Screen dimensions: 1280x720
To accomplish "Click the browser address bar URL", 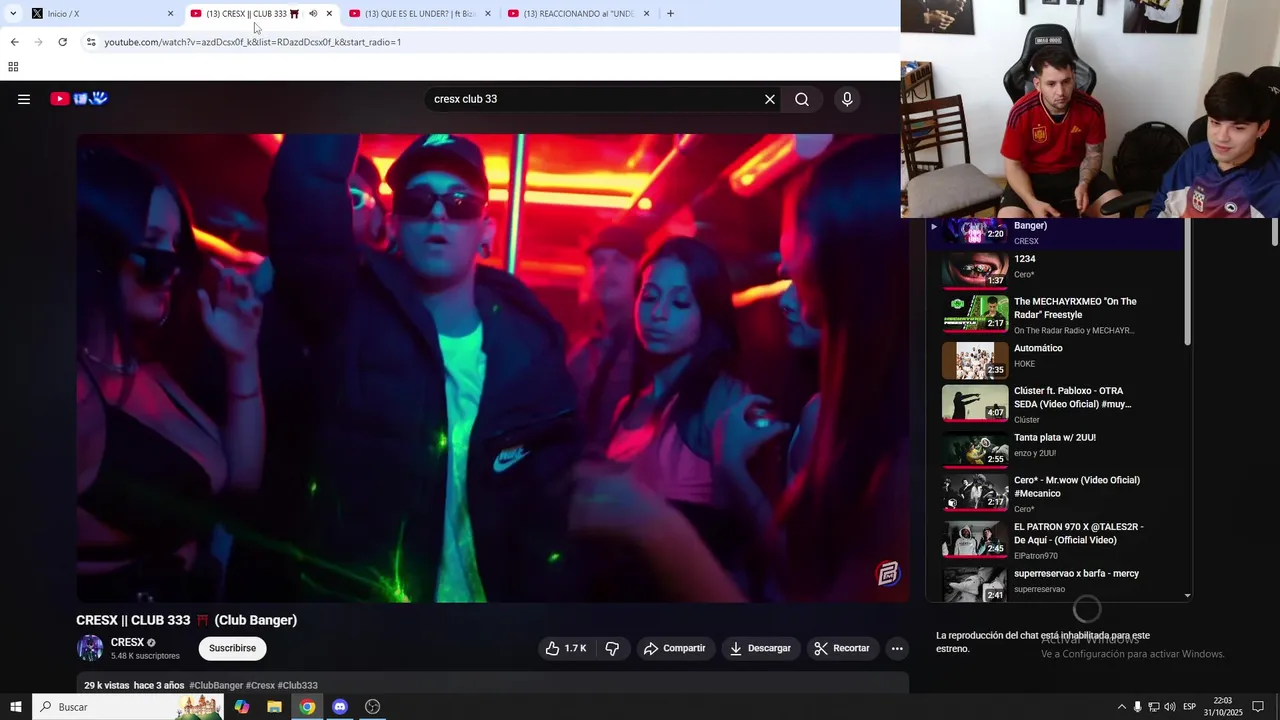I will (x=252, y=42).
